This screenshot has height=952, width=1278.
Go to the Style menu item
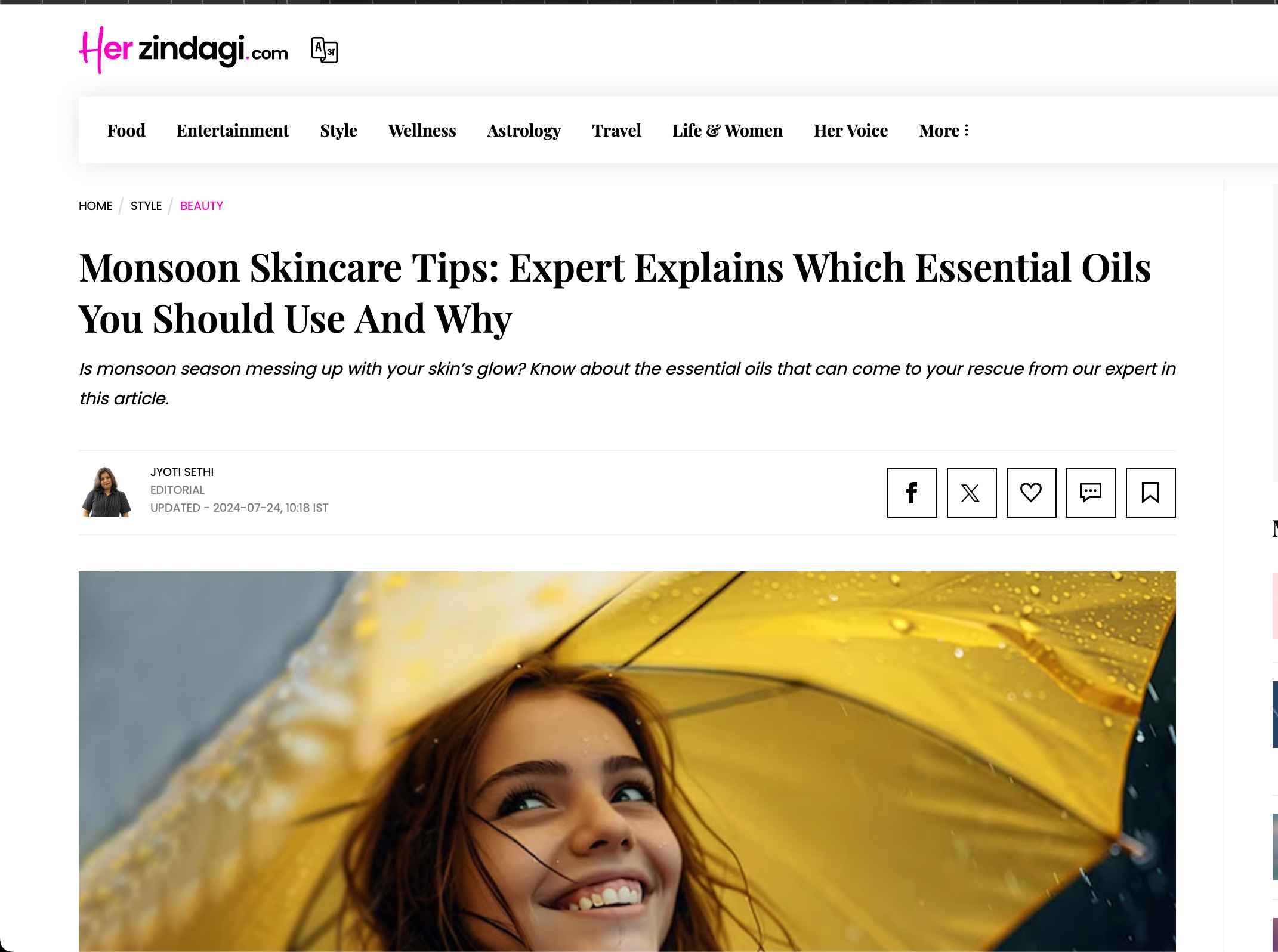point(338,131)
